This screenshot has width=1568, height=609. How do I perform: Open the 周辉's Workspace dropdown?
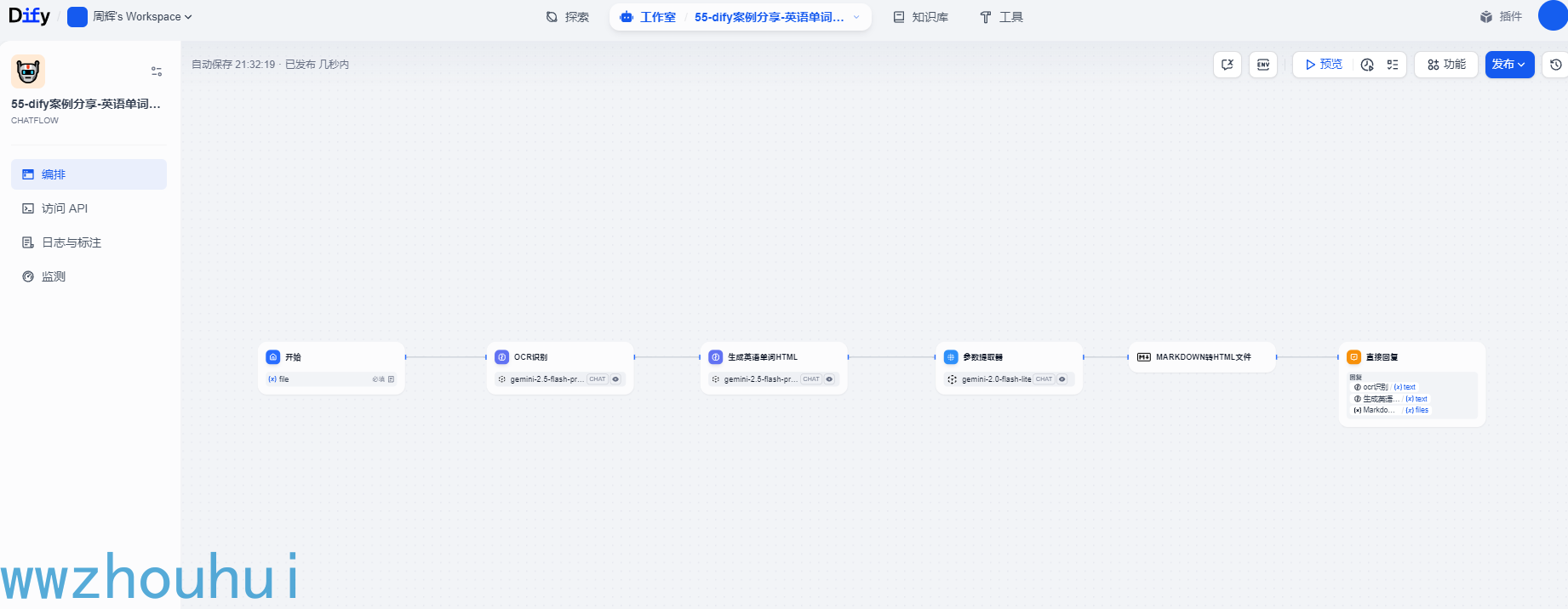(x=130, y=17)
